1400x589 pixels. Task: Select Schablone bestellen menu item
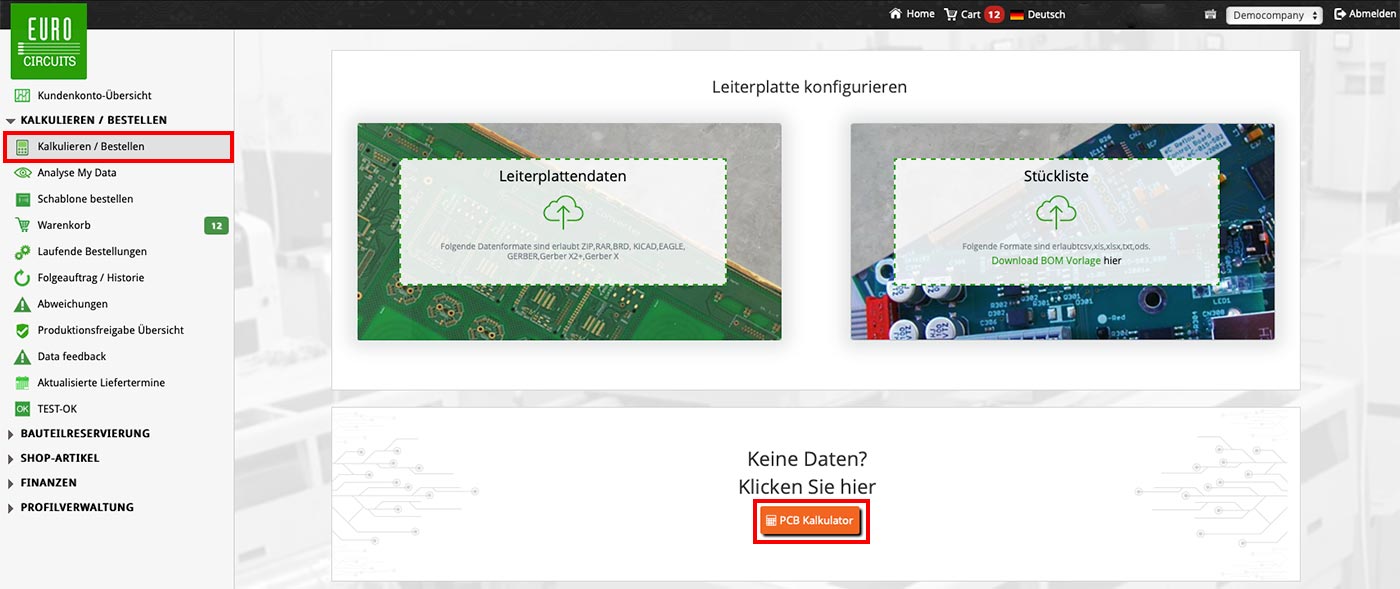click(x=85, y=199)
